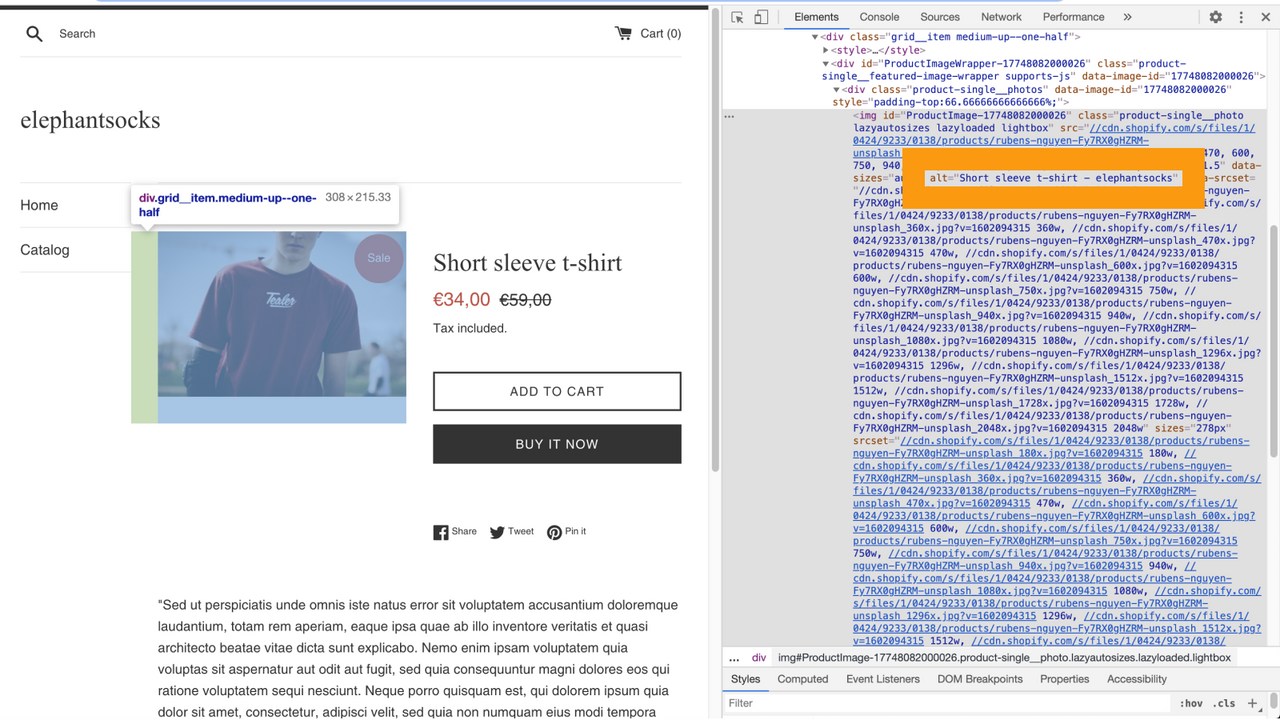Image resolution: width=1280 pixels, height=720 pixels.
Task: Switch to the Console tab
Action: click(879, 17)
